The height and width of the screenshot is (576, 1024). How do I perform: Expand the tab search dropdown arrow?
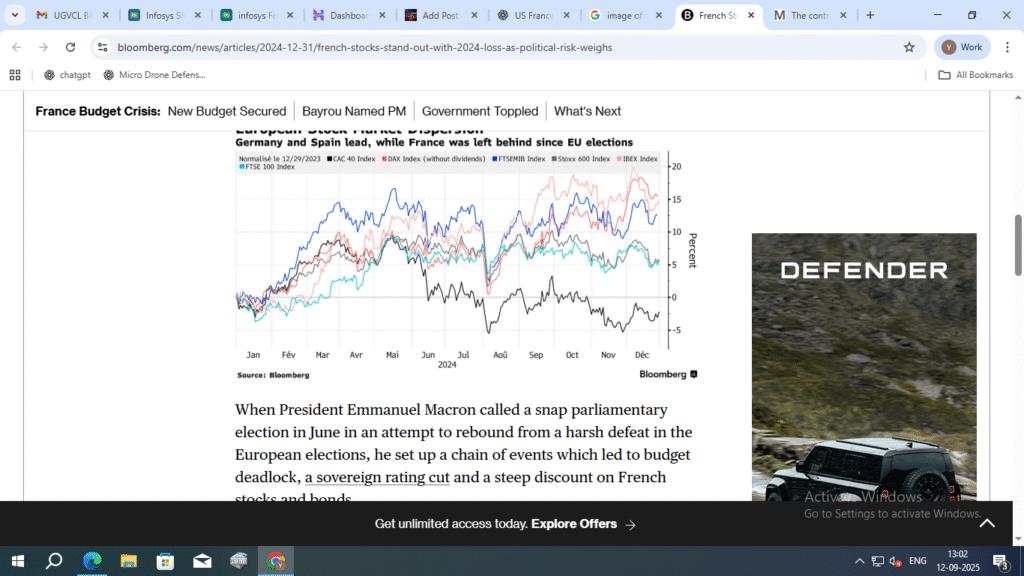pyautogui.click(x=15, y=15)
